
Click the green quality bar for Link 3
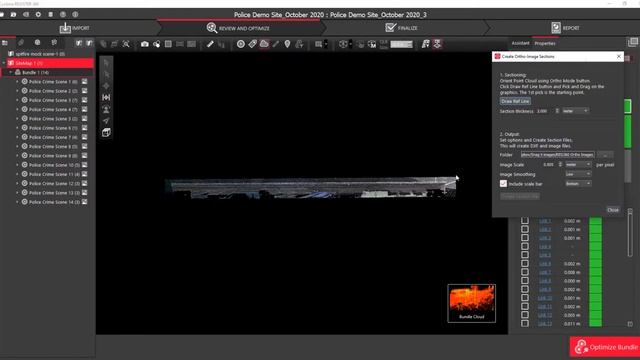click(595, 238)
